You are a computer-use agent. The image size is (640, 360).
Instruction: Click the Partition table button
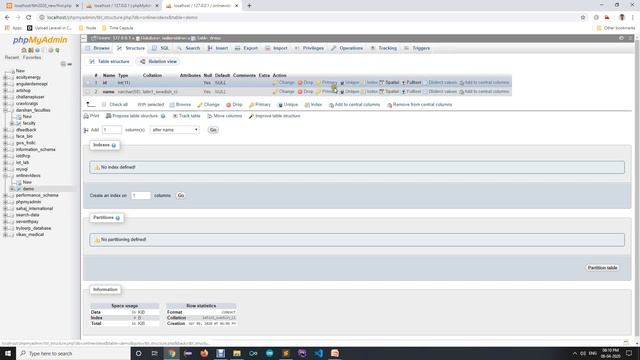pyautogui.click(x=602, y=268)
